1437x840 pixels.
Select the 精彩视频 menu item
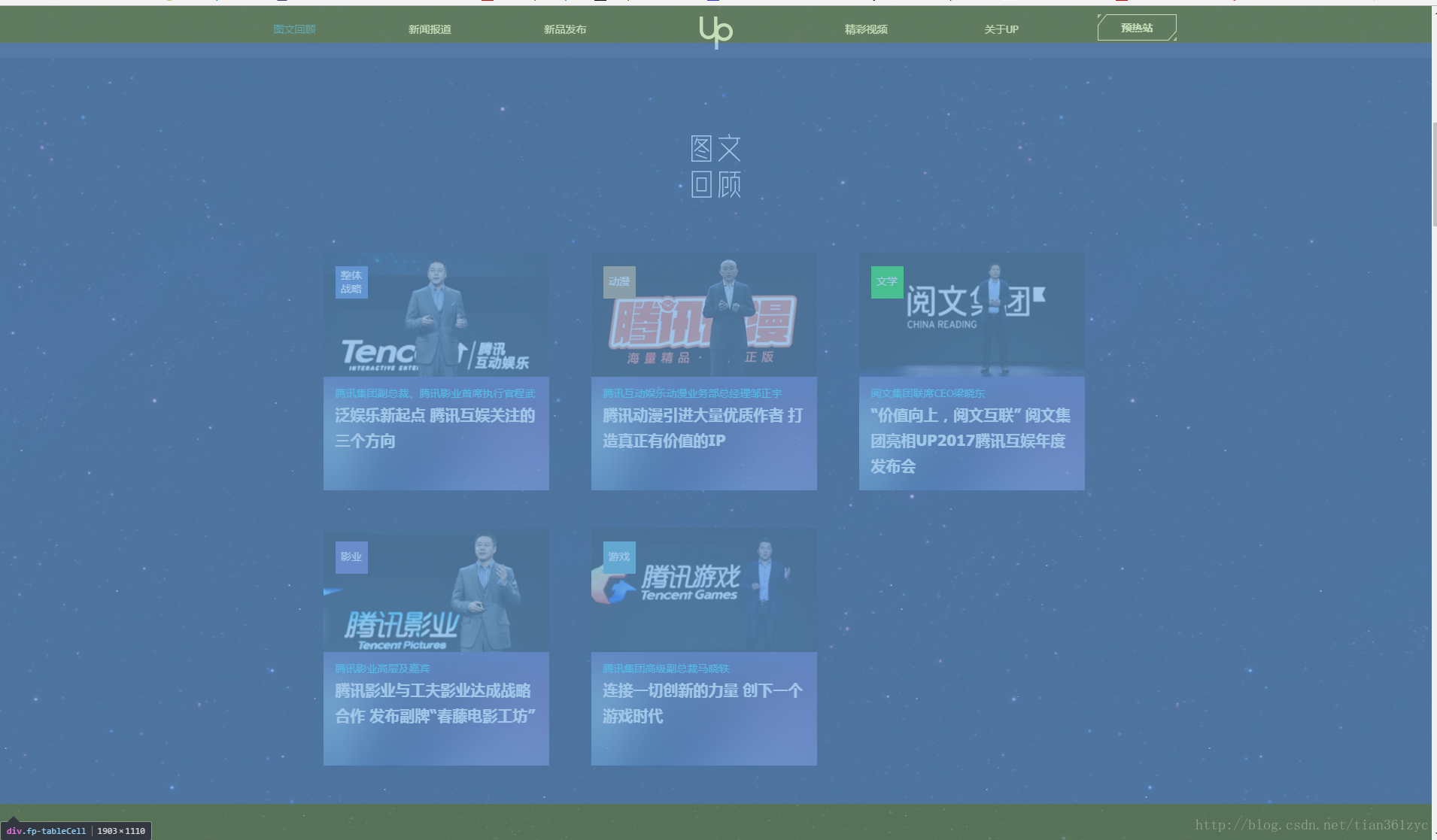pyautogui.click(x=866, y=29)
